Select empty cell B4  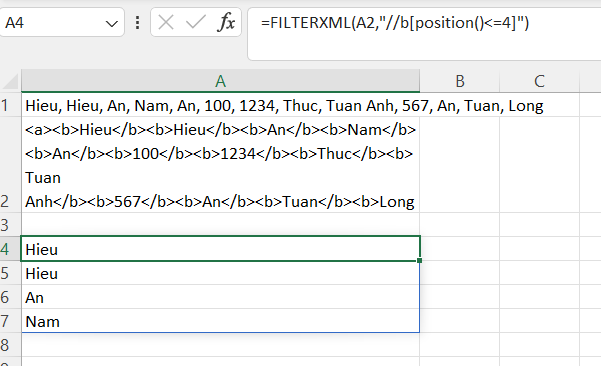(x=460, y=249)
